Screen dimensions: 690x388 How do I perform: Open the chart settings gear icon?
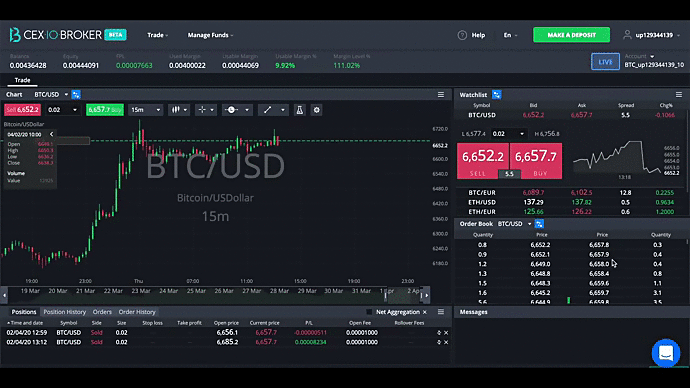click(316, 110)
